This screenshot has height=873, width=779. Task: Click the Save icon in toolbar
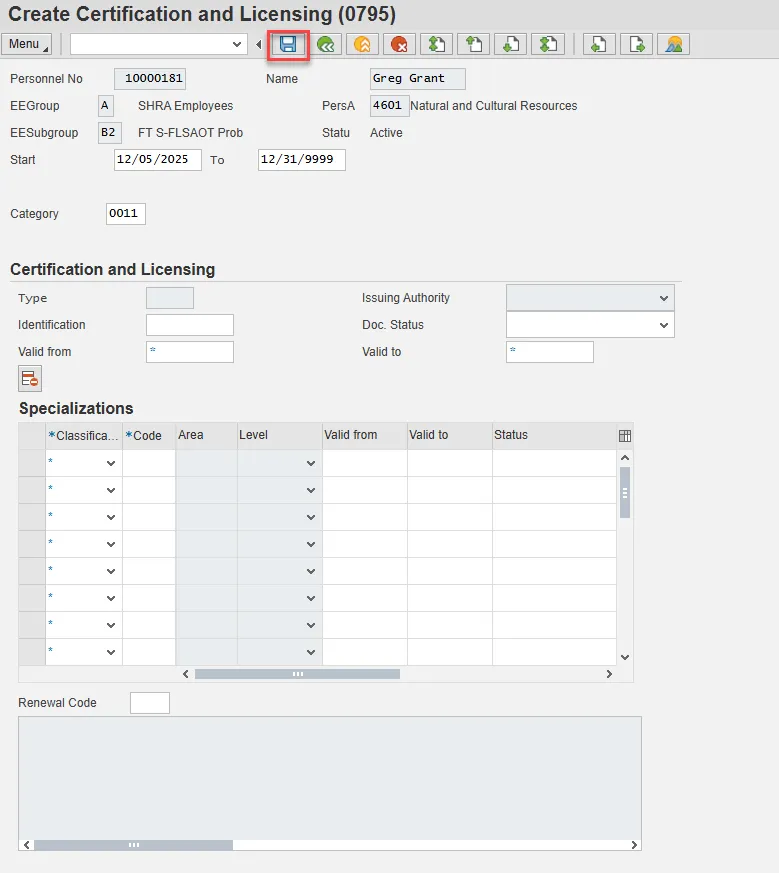tap(288, 44)
